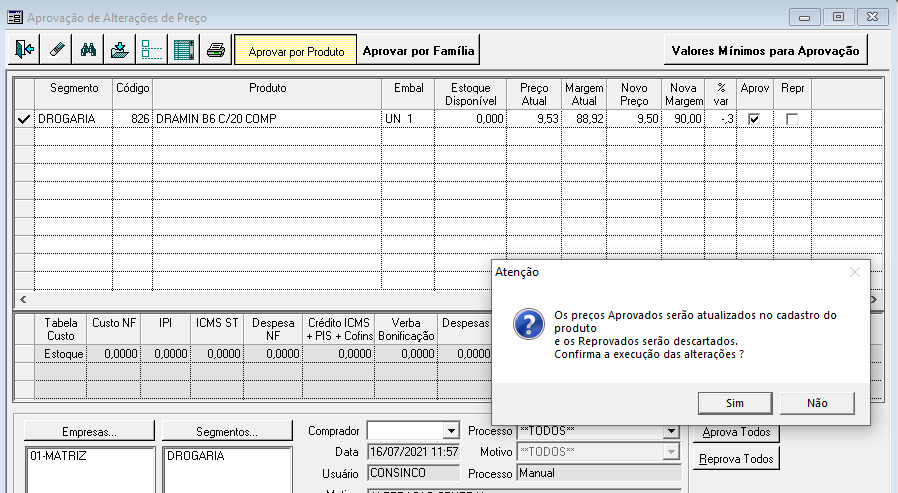Click the Novo Preço column header
Image resolution: width=898 pixels, height=493 pixels.
click(x=634, y=94)
